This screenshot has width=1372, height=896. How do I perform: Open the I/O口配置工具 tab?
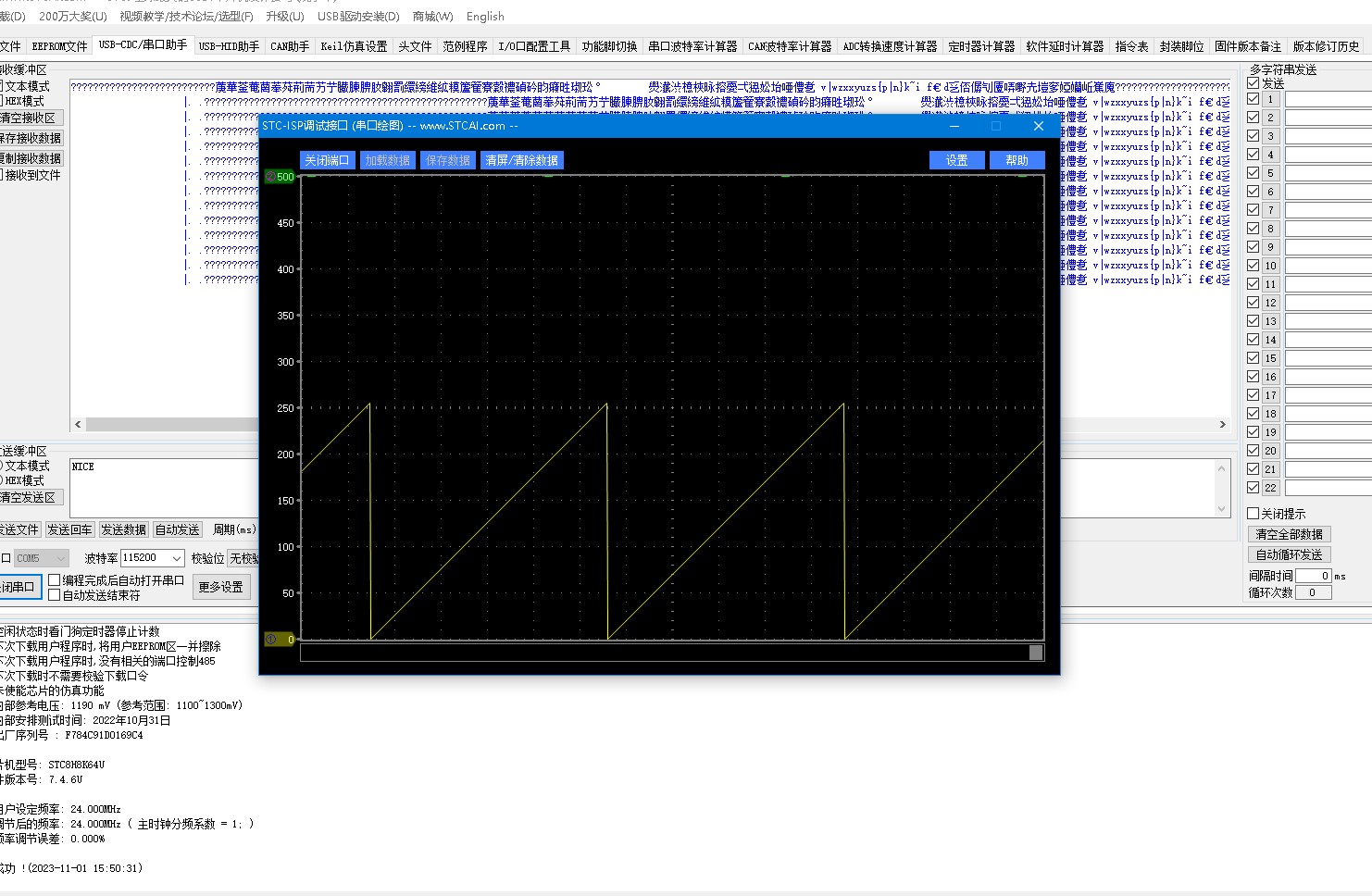(x=534, y=45)
